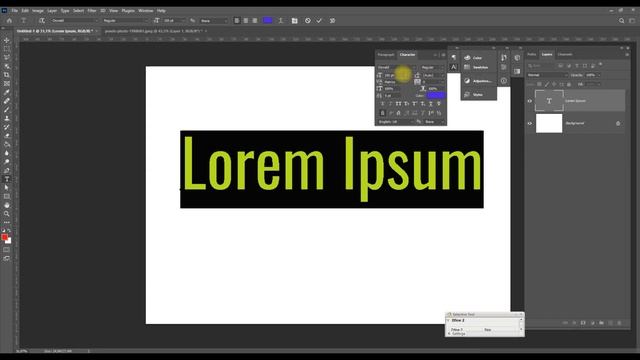Click the Home icon in options bar

[x=9, y=20]
